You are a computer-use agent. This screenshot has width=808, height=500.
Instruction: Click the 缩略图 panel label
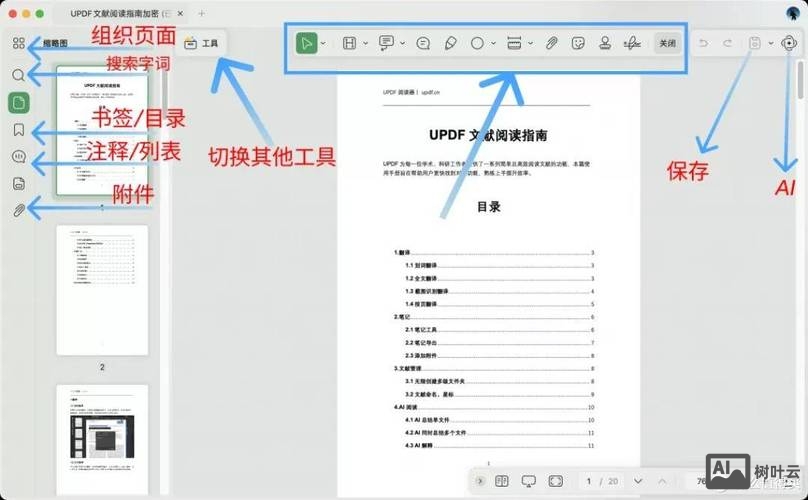coord(55,43)
